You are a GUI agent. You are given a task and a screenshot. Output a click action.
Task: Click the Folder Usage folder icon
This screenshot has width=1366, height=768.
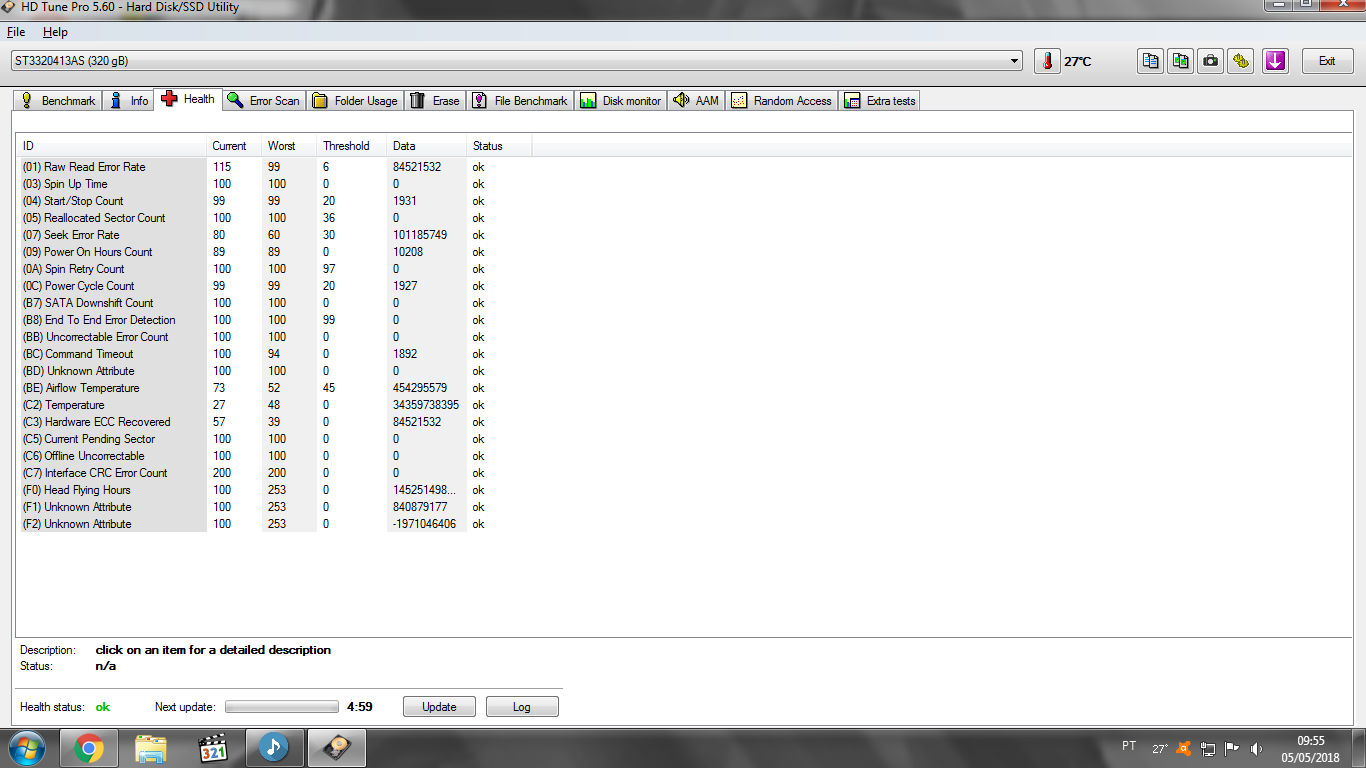320,100
